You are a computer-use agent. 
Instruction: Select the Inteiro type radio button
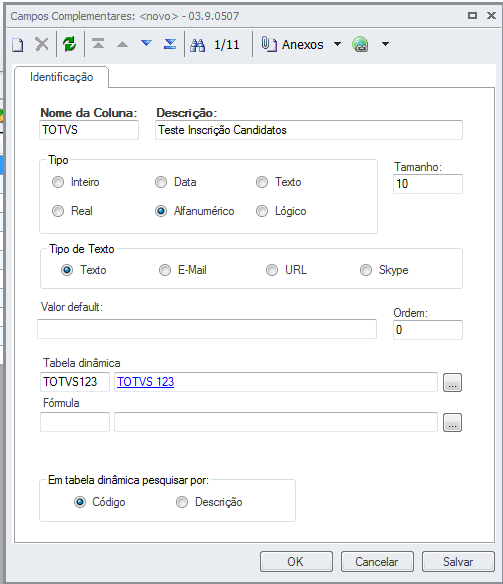[58, 182]
